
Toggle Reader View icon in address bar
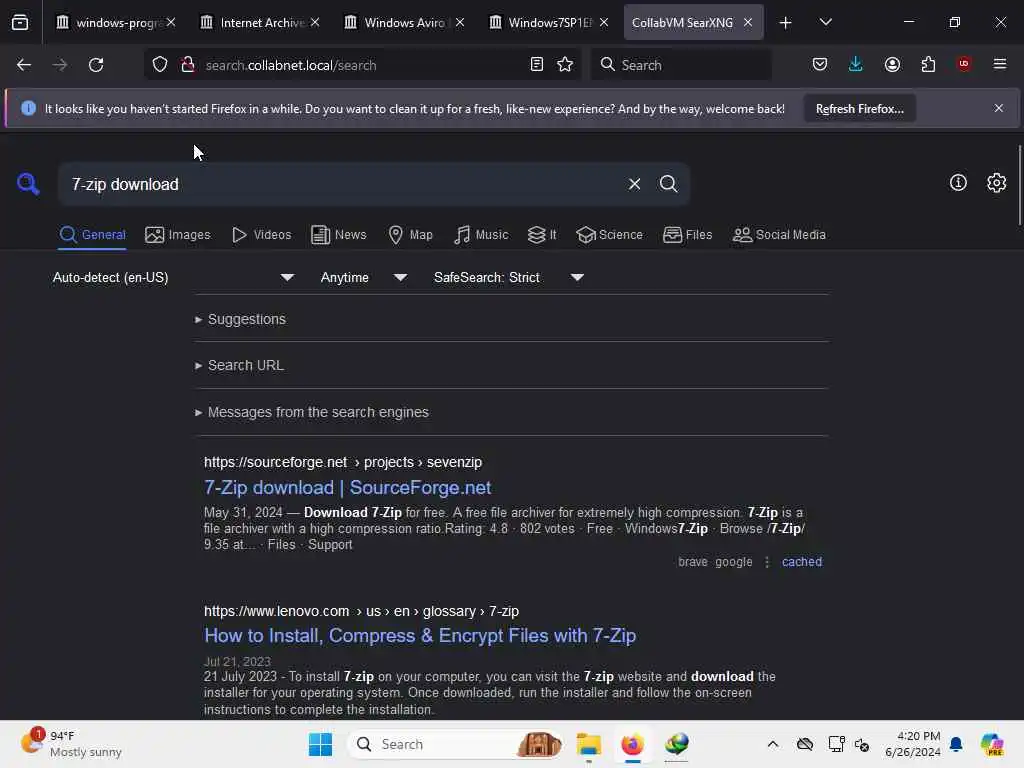click(537, 65)
